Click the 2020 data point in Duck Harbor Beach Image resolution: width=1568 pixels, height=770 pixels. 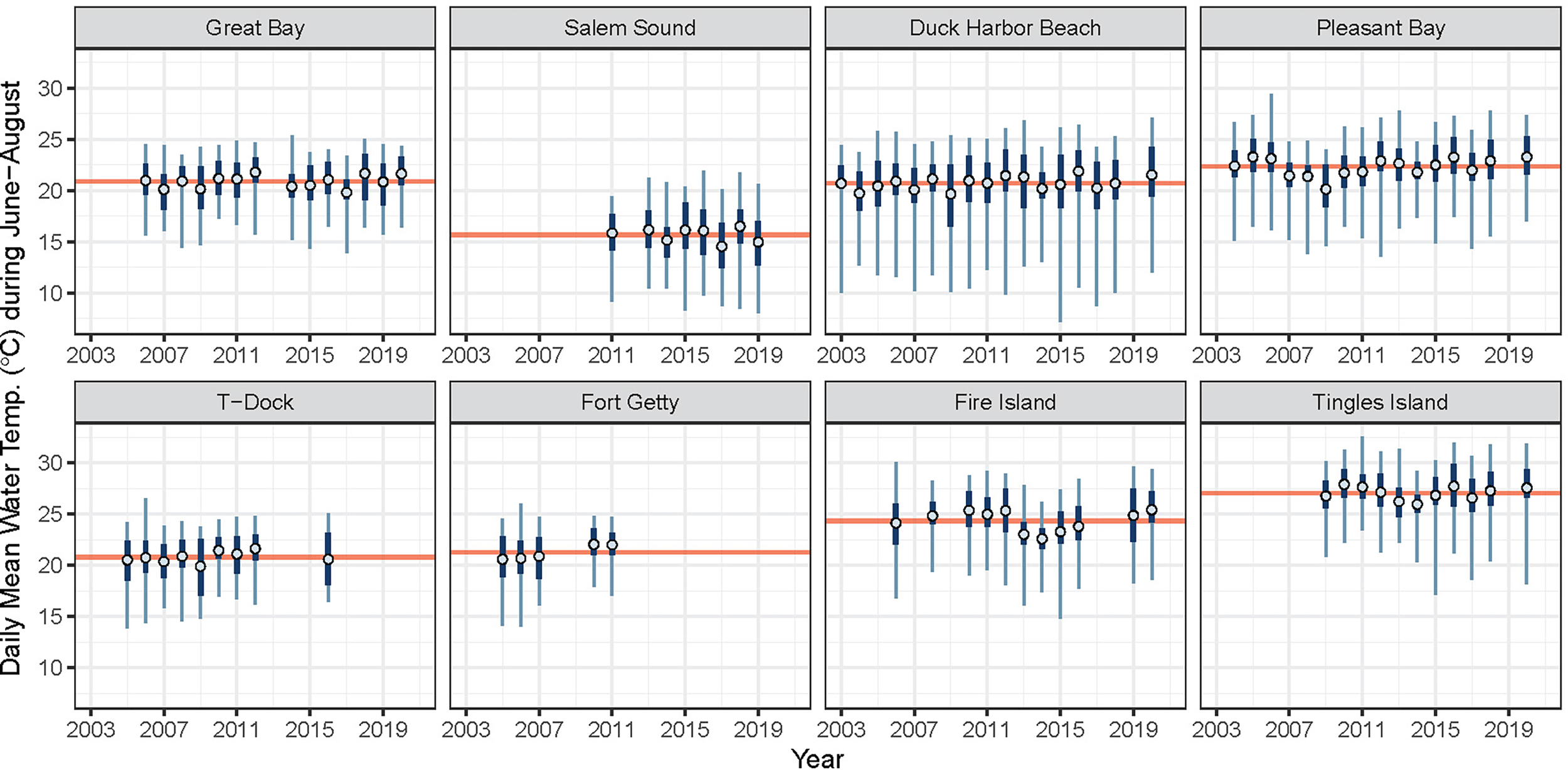pyautogui.click(x=1152, y=175)
